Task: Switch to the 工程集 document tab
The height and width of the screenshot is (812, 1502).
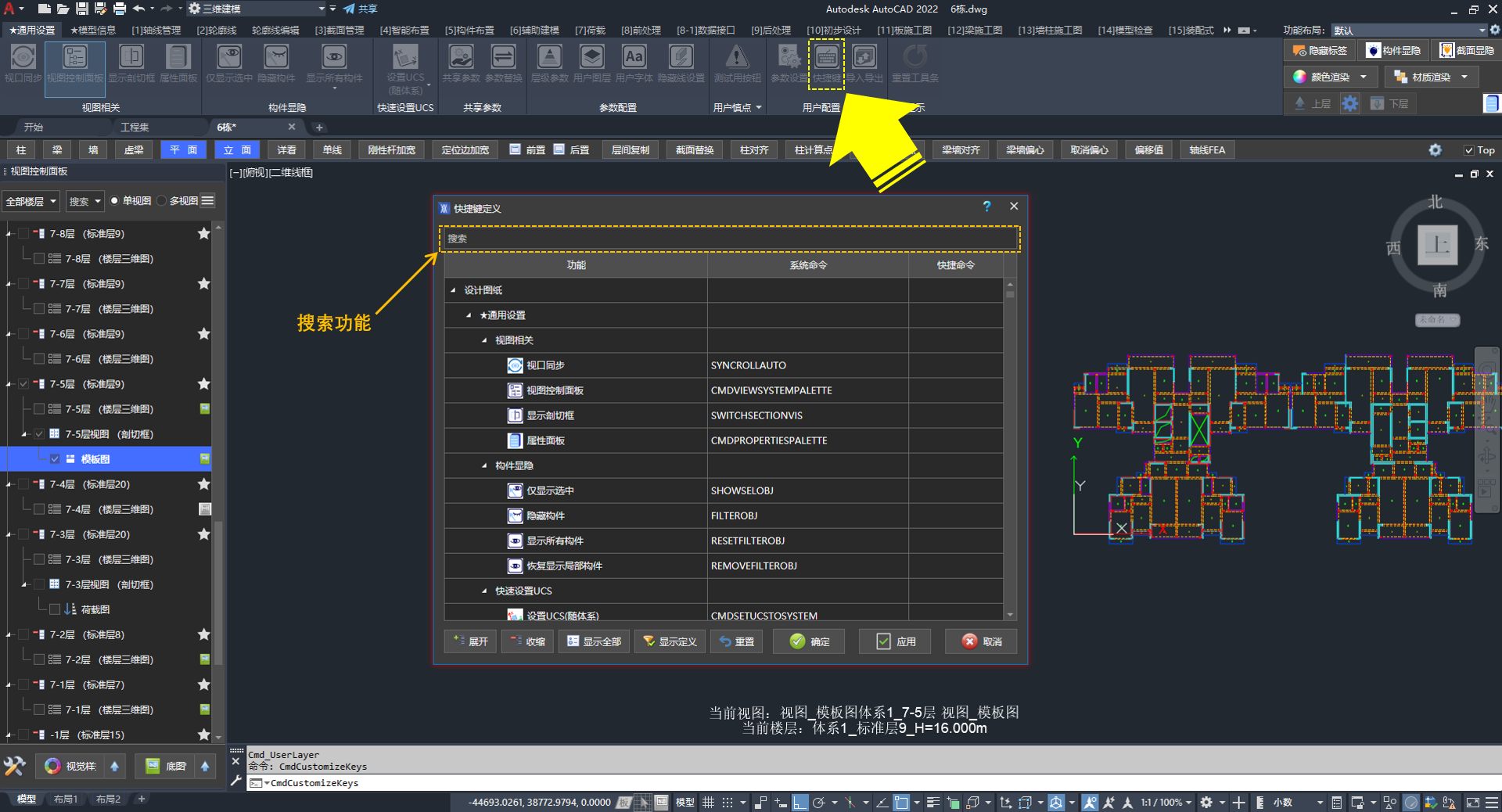Action: click(135, 127)
